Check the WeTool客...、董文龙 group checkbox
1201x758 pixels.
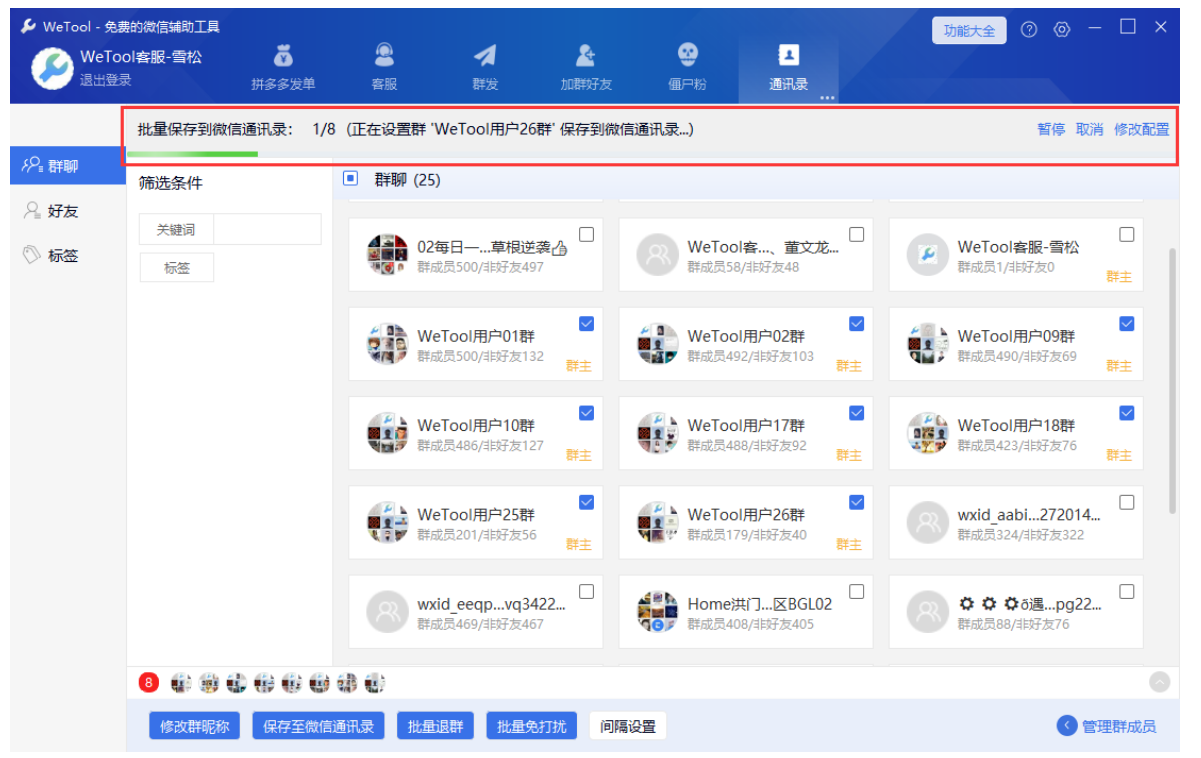856,234
